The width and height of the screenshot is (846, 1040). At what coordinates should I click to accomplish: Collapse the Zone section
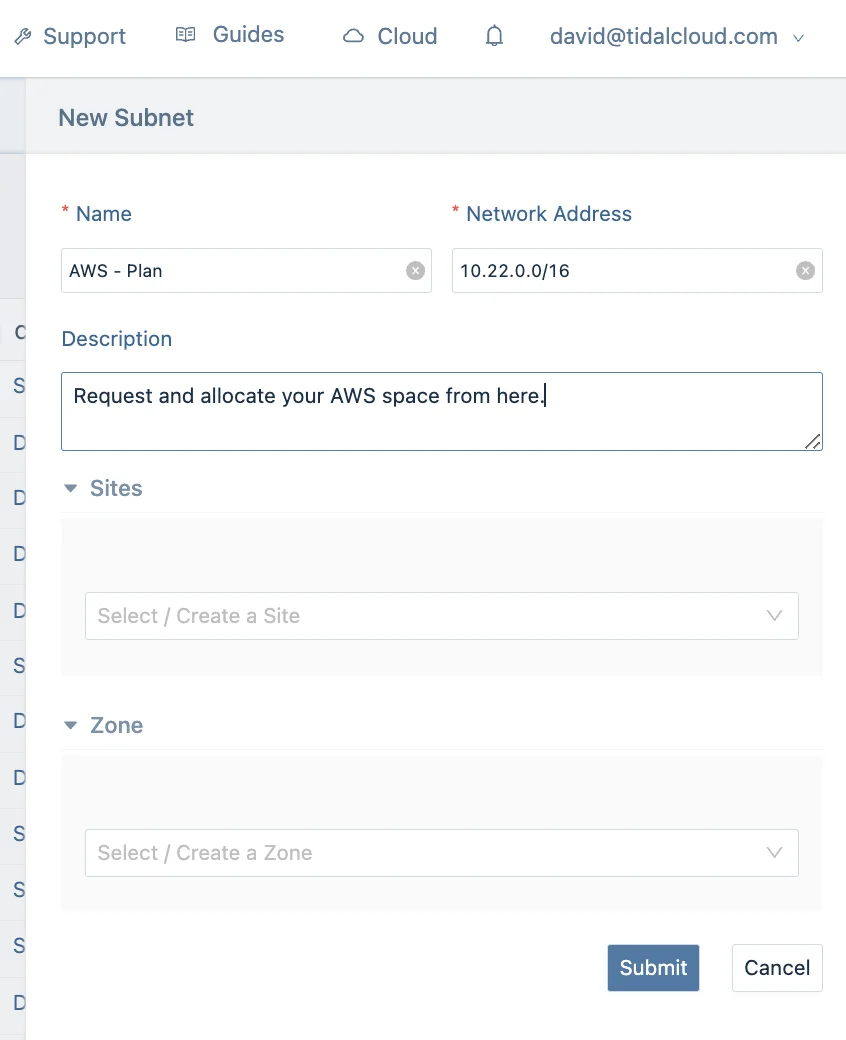[x=70, y=725]
